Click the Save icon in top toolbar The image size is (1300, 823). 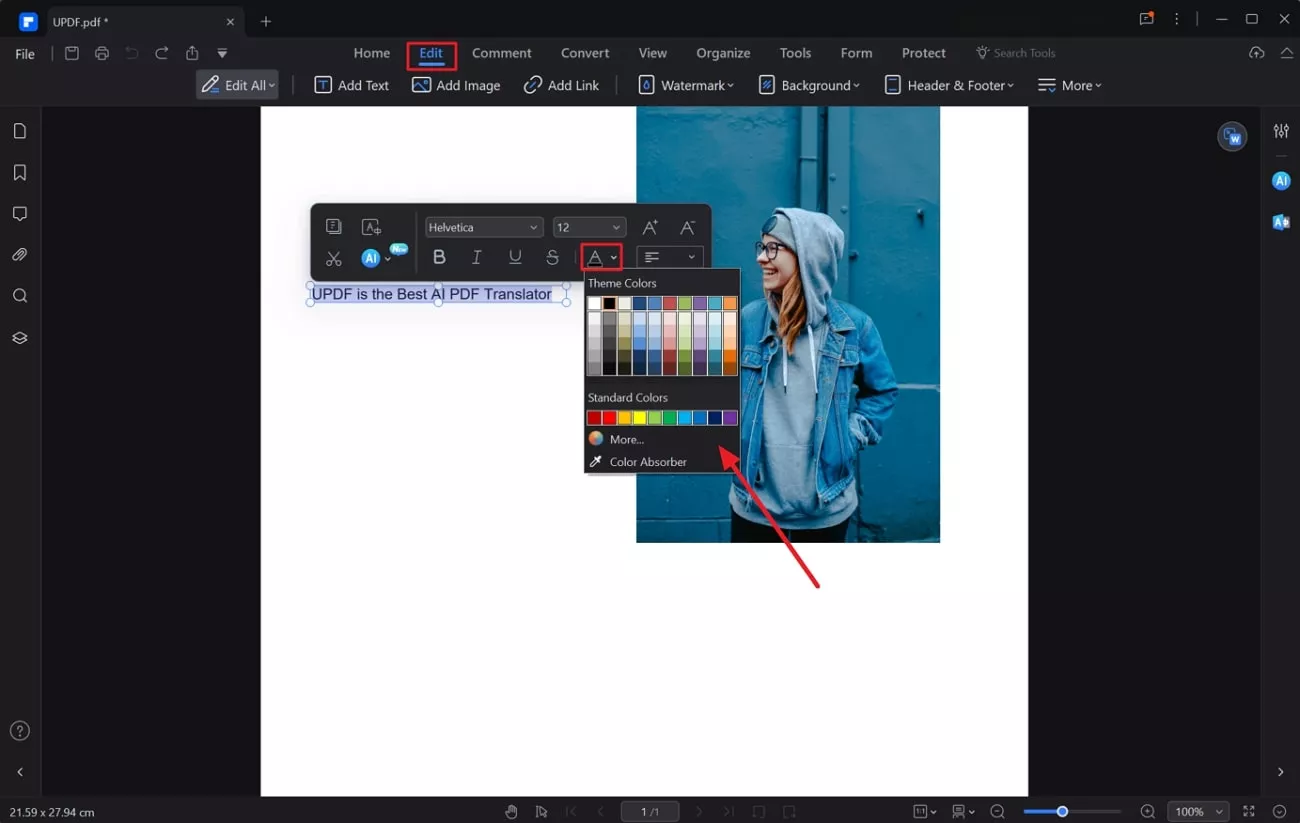coord(72,53)
